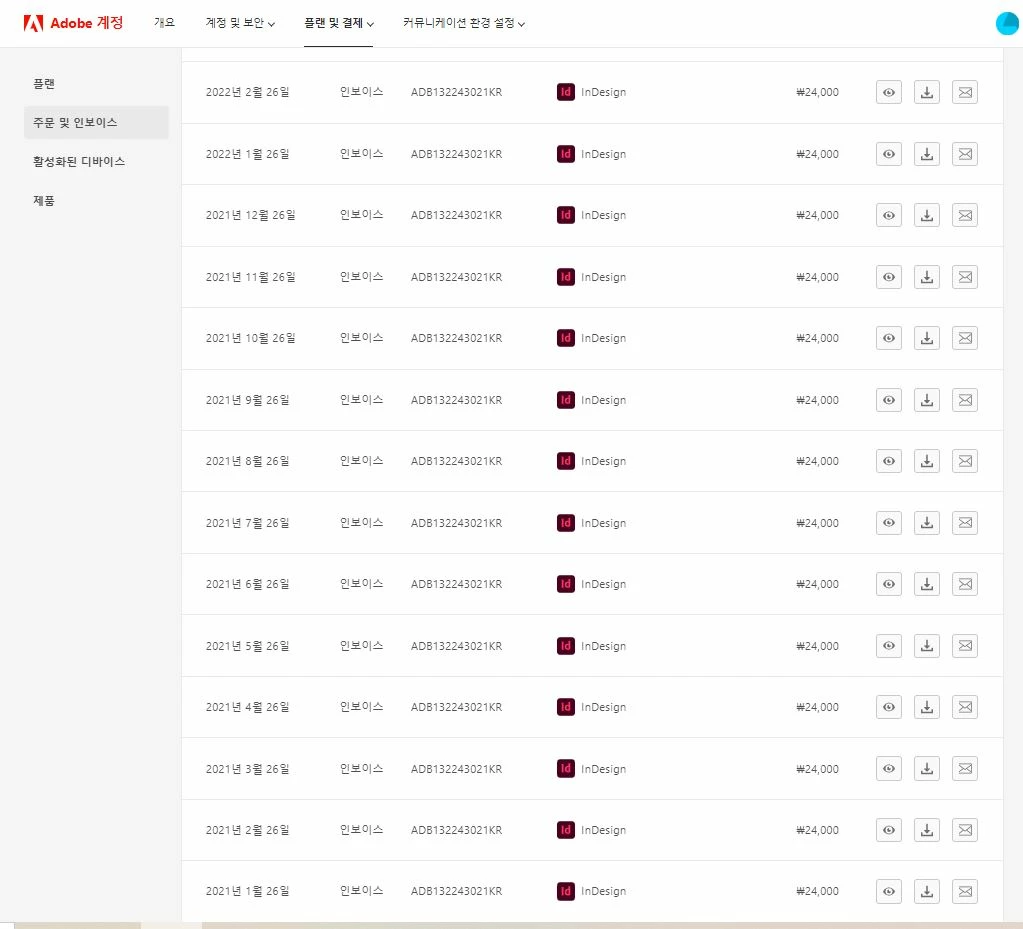Click the 인보이스 label in 2021년 6월 row
Image resolution: width=1023 pixels, height=929 pixels.
[361, 584]
